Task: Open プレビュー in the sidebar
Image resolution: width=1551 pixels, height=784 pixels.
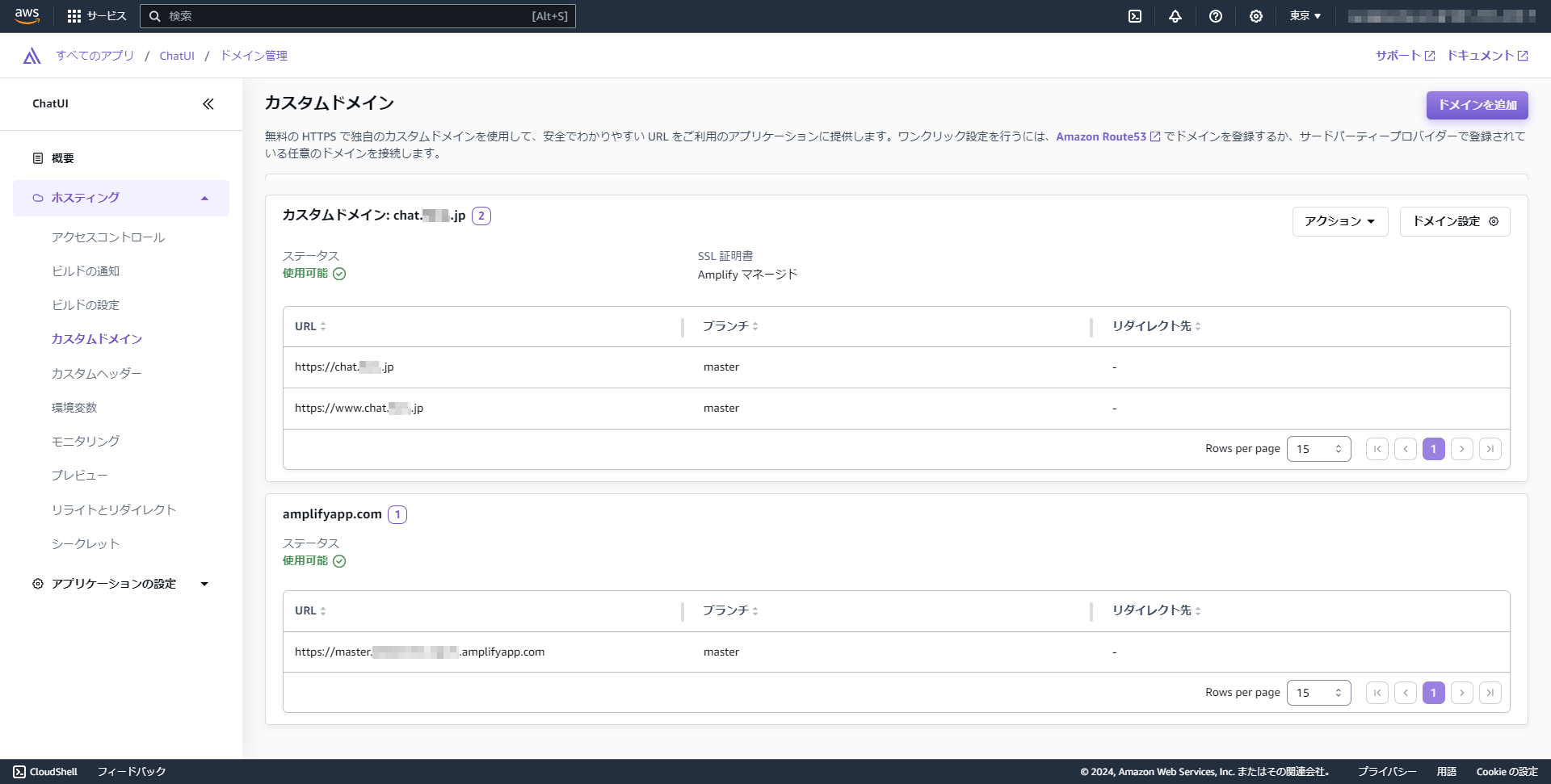Action: pyautogui.click(x=80, y=476)
